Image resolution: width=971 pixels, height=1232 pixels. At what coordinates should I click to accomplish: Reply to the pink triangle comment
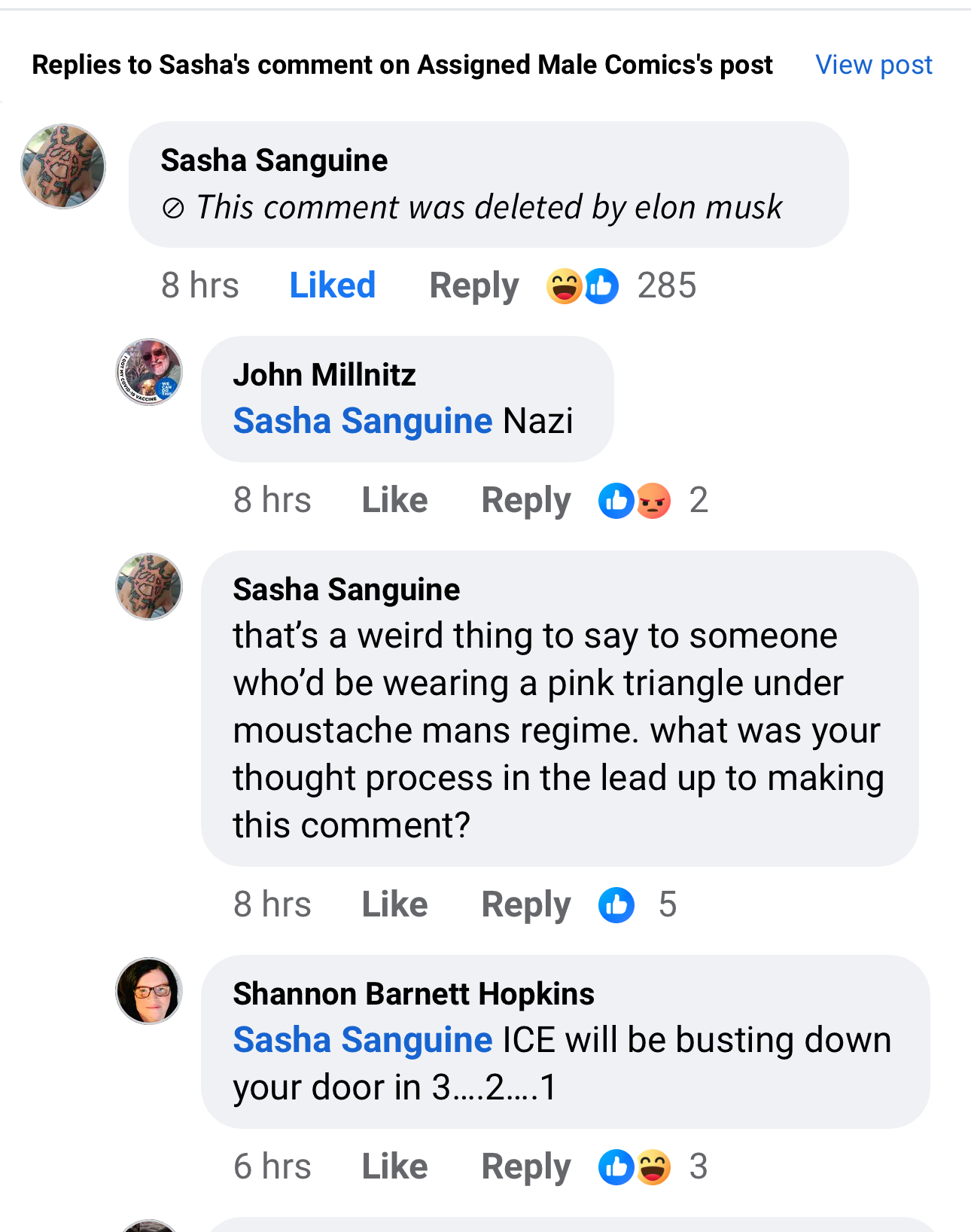(x=526, y=905)
